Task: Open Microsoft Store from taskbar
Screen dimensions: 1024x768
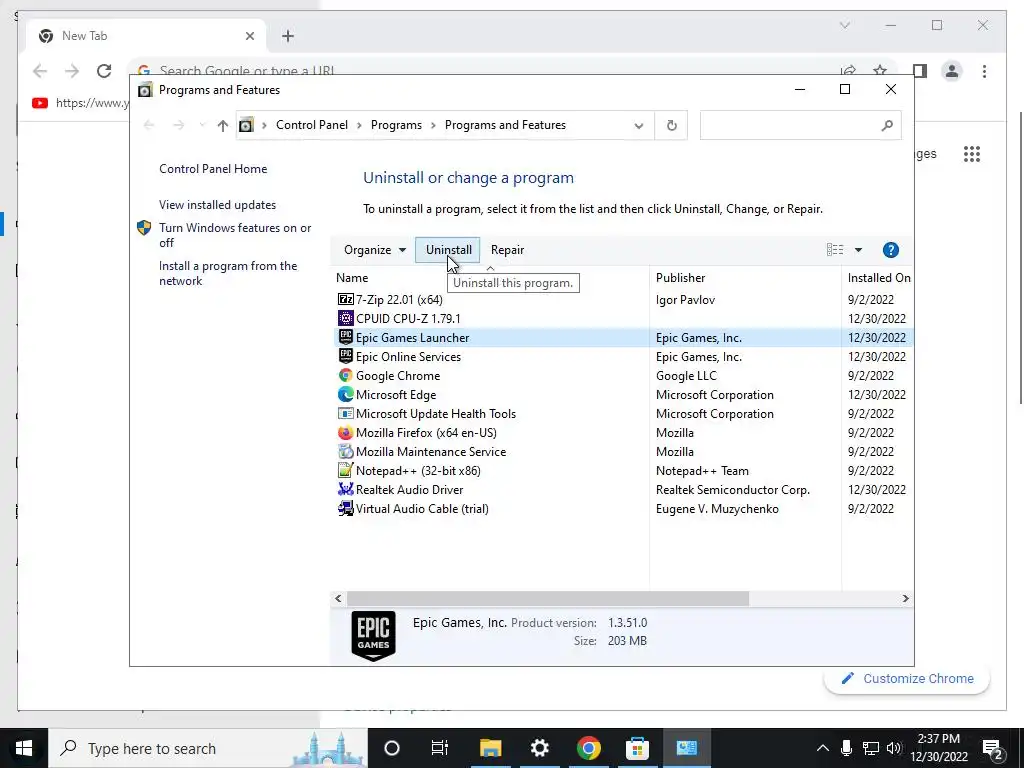Action: coord(637,748)
